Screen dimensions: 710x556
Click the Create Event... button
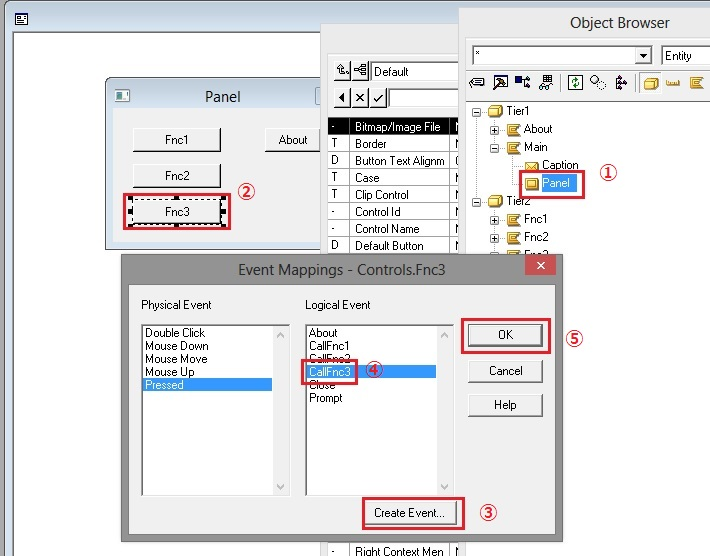click(409, 513)
